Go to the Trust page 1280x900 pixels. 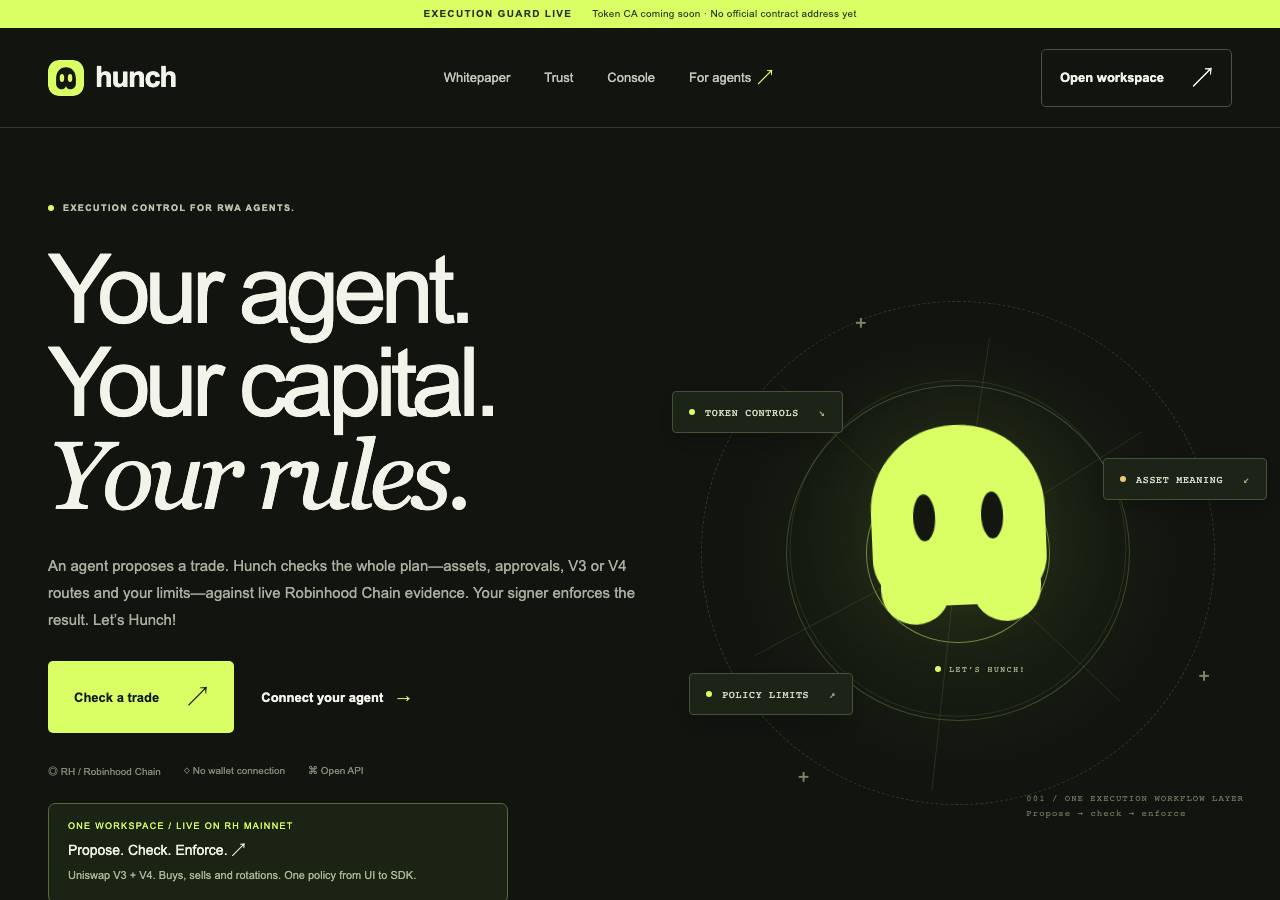pos(559,78)
